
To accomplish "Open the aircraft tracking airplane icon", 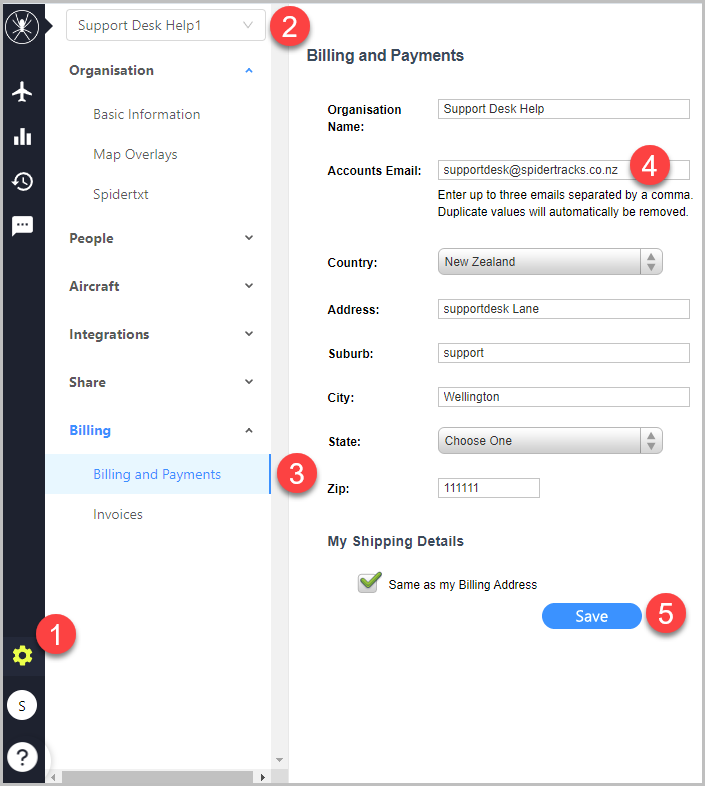I will tap(22, 91).
